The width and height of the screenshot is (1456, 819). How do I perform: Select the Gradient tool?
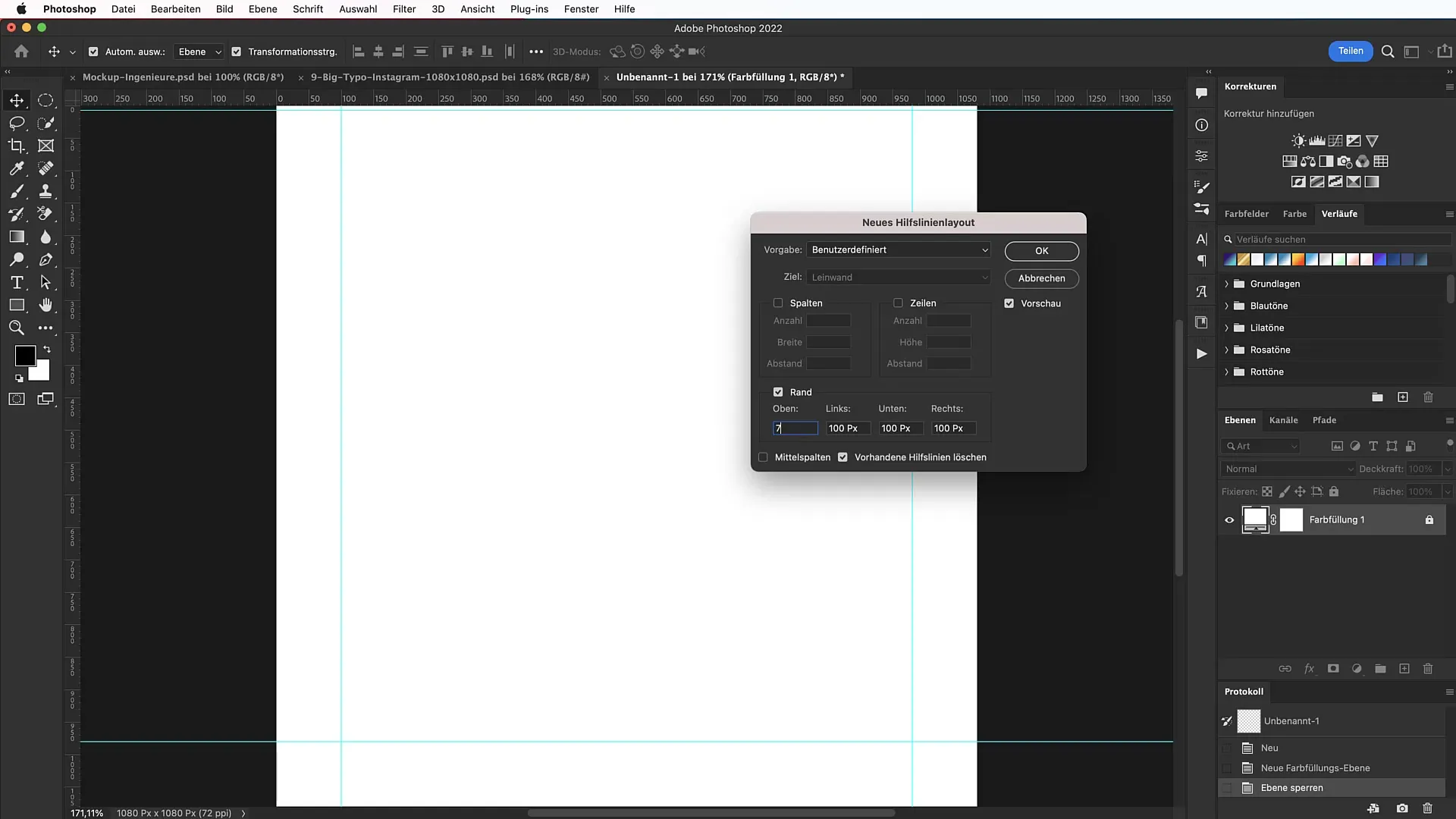(x=17, y=237)
